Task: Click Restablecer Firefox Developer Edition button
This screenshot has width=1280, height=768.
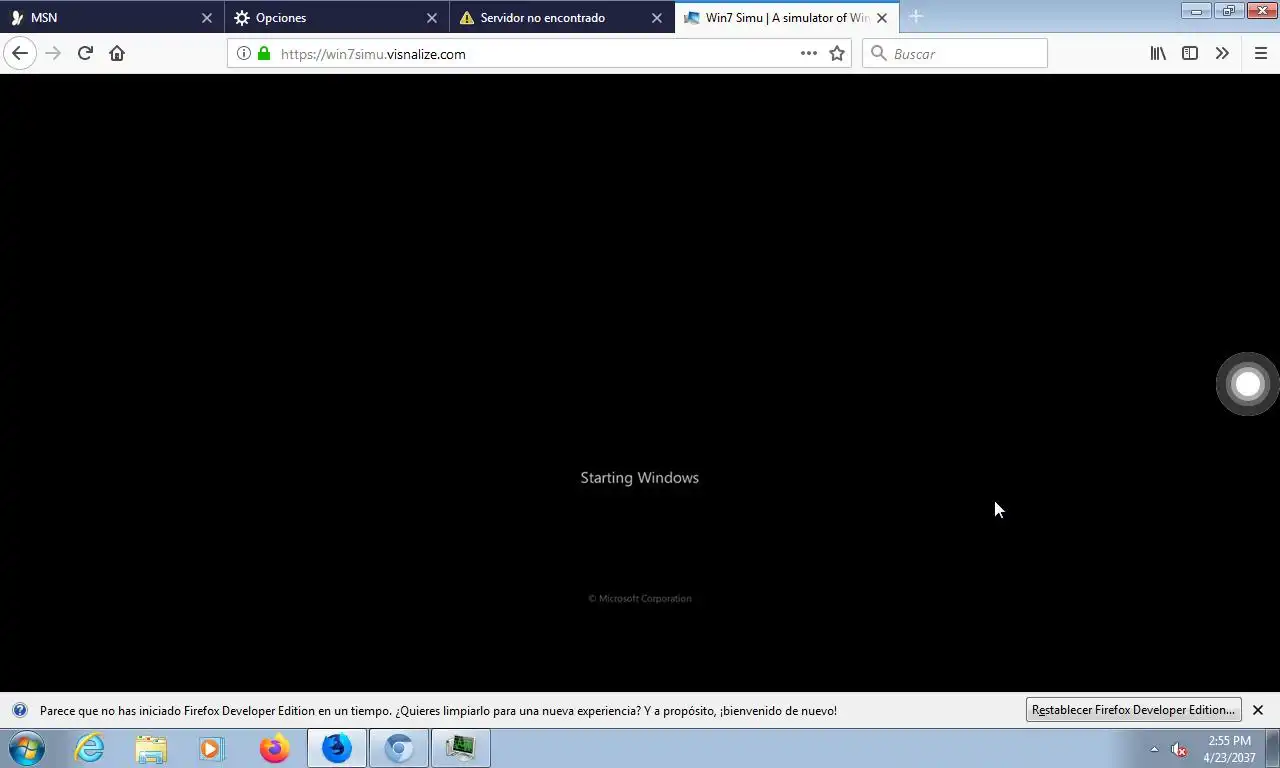Action: [1134, 710]
